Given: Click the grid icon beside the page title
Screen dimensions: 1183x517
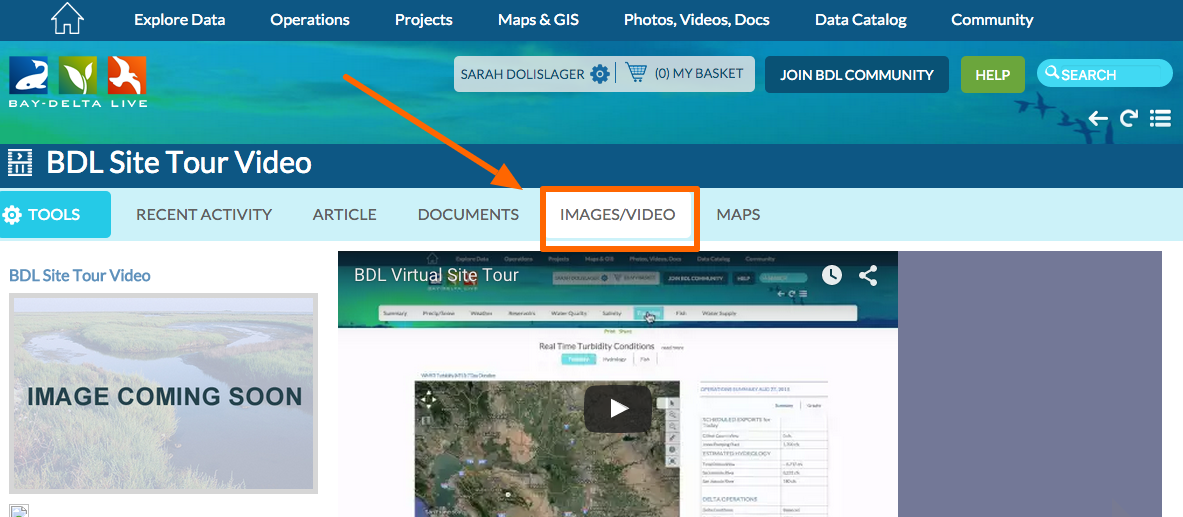Looking at the screenshot, I should 20,162.
